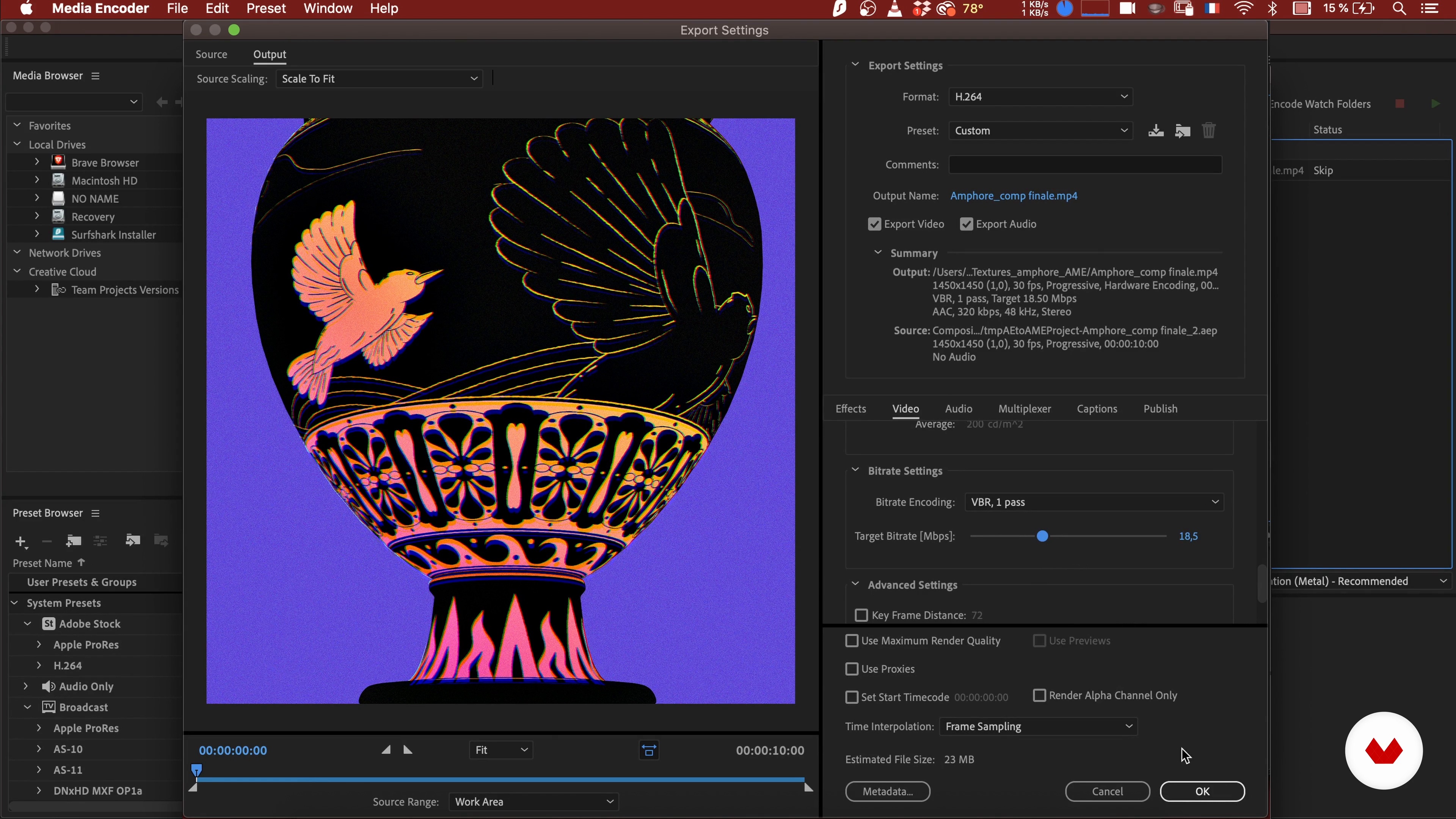
Task: Click the current timecode 00:00:00:00
Action: [x=233, y=751]
